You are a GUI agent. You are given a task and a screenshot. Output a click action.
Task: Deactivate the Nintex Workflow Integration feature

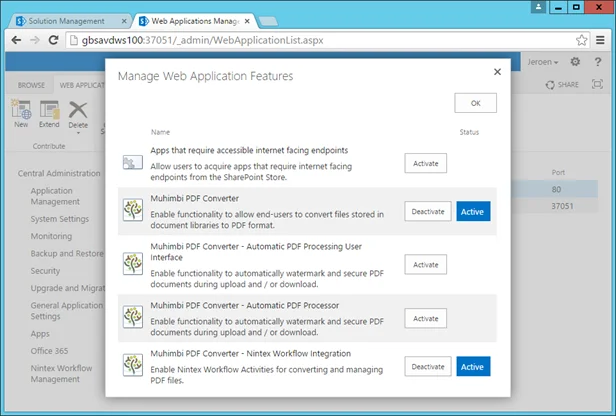pos(427,367)
